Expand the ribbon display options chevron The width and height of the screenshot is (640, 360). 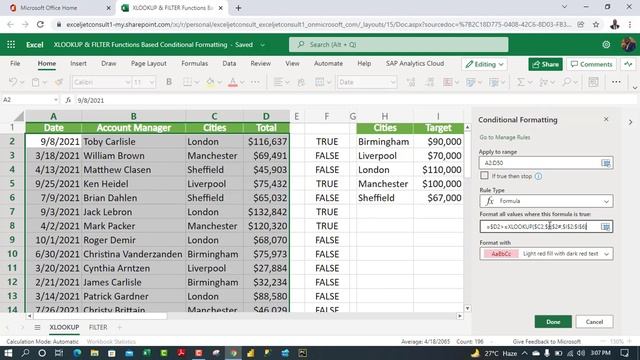tap(634, 87)
